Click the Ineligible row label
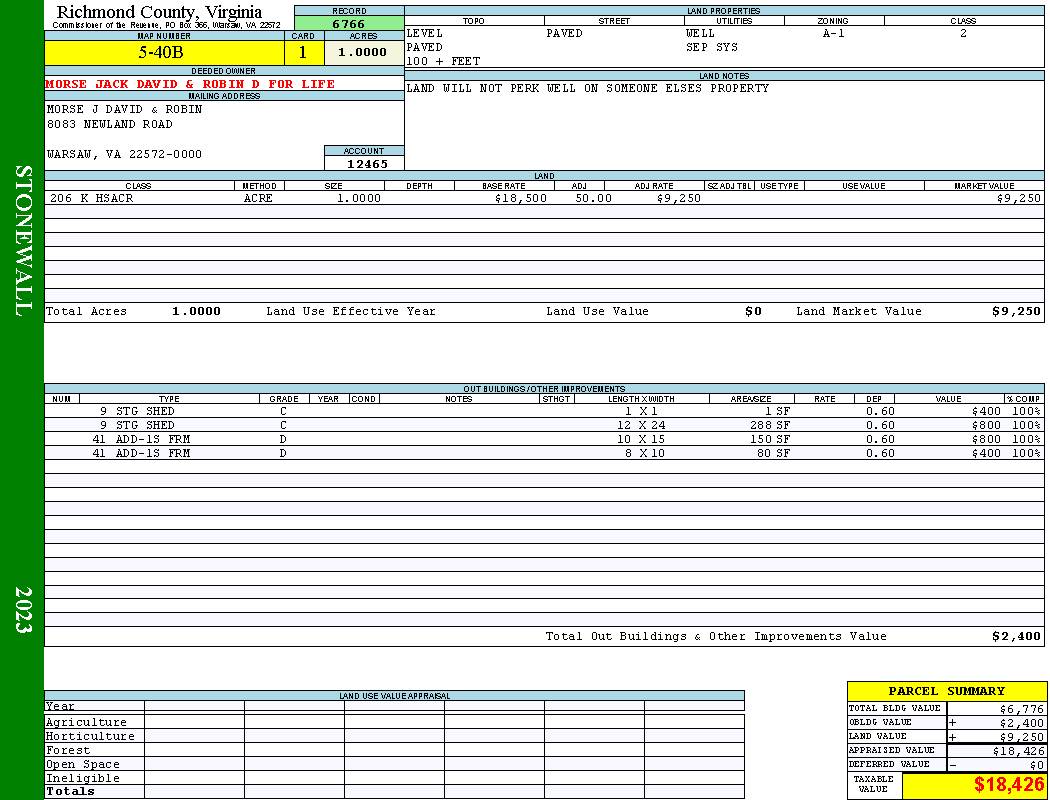This screenshot has height=800, width=1050. (x=83, y=779)
